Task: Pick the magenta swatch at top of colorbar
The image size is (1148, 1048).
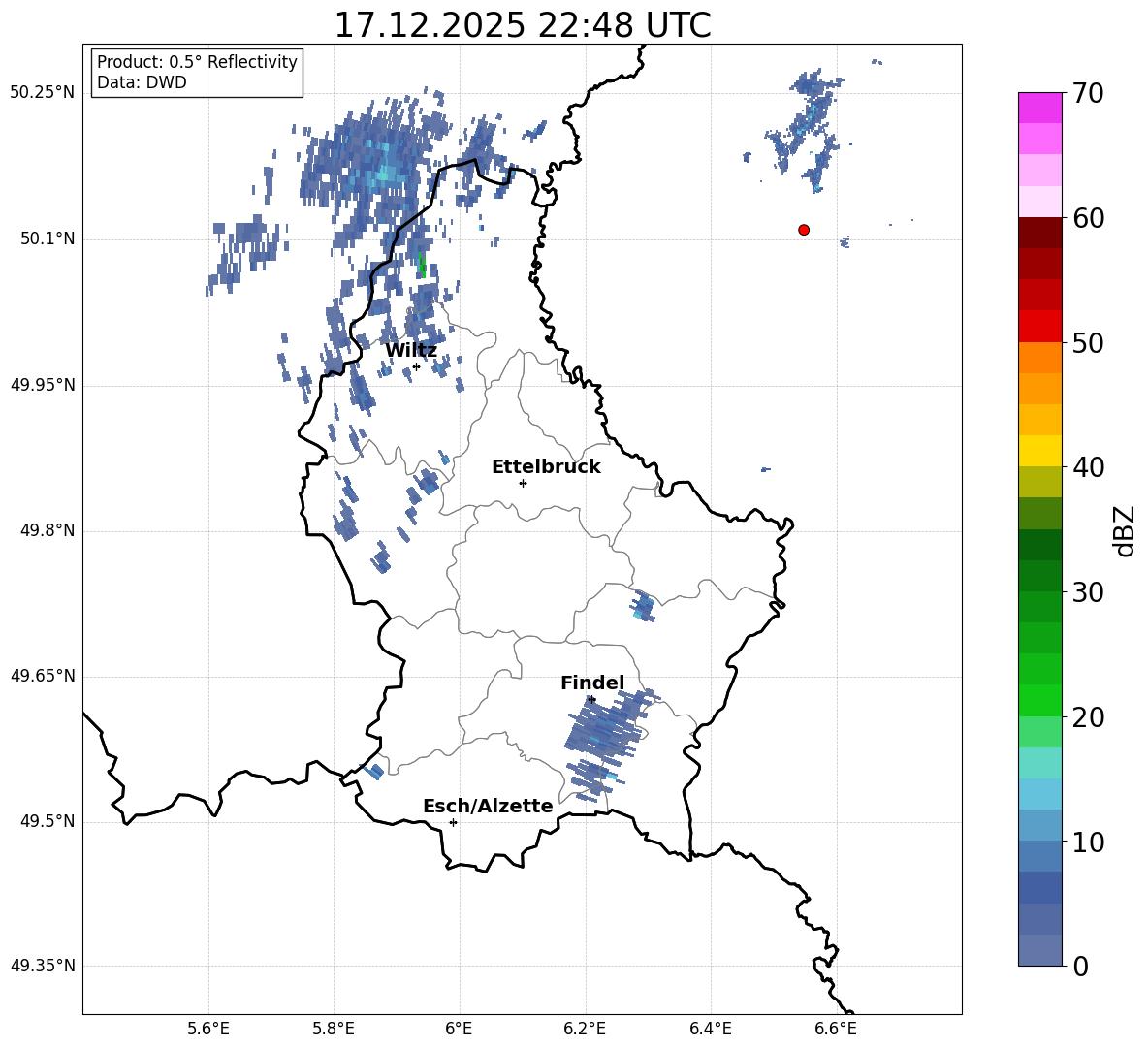Action: click(1040, 109)
